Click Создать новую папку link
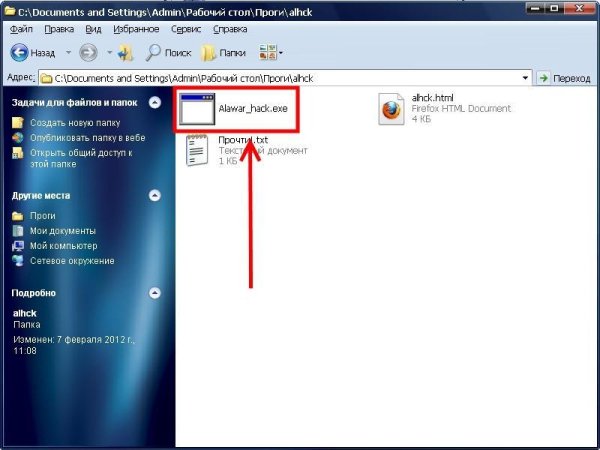 [75, 123]
